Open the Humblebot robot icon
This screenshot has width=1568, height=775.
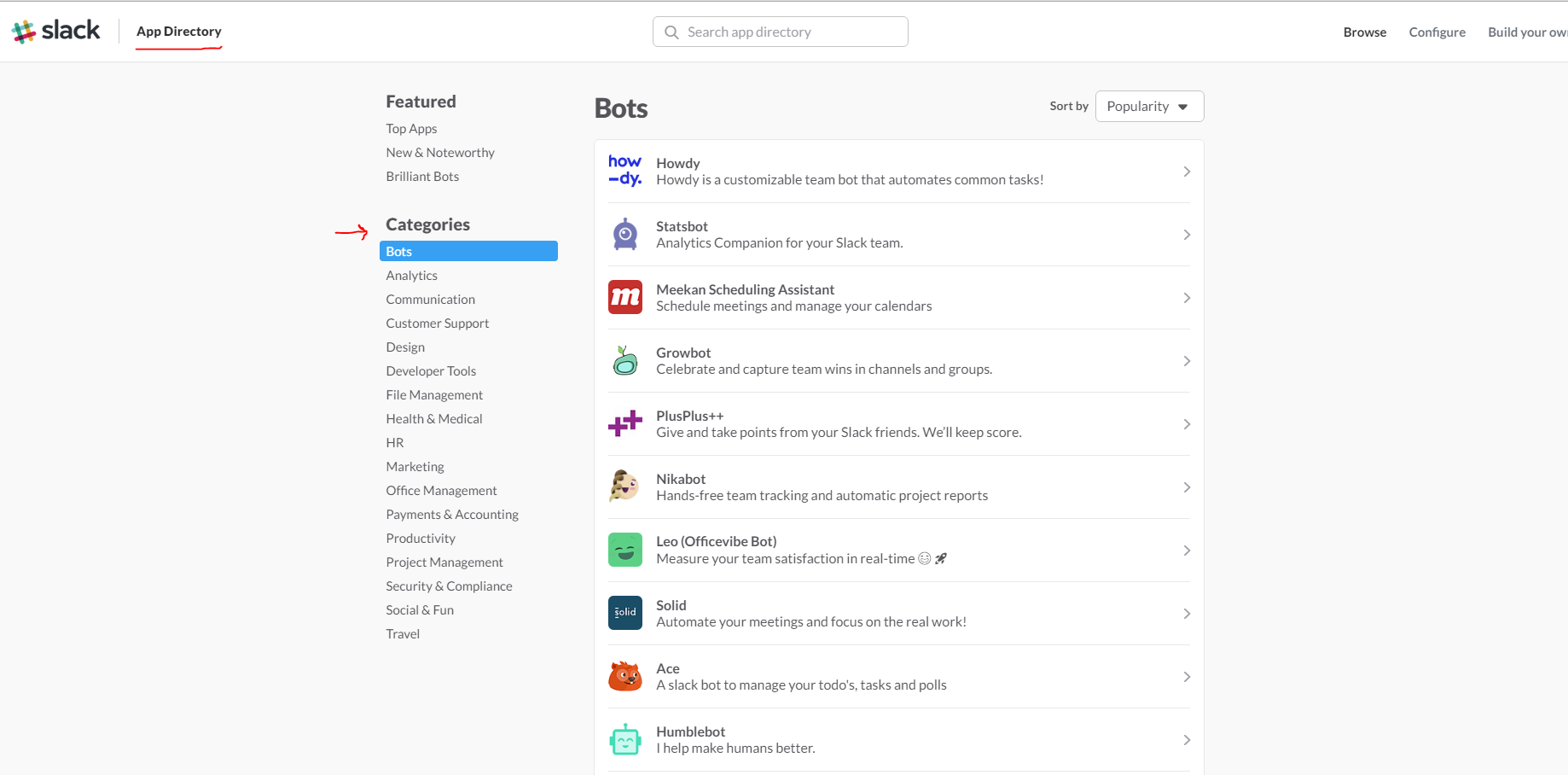click(625, 739)
